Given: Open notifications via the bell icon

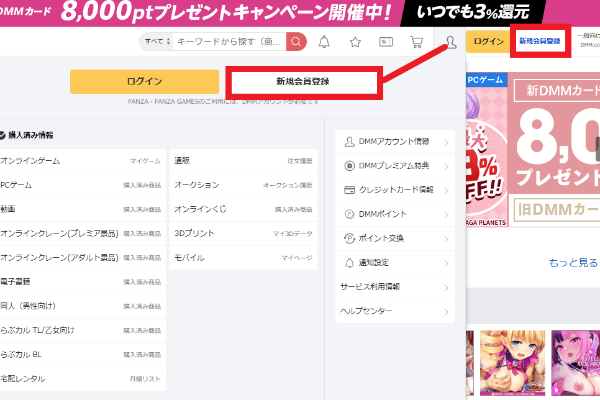Looking at the screenshot, I should [x=324, y=42].
